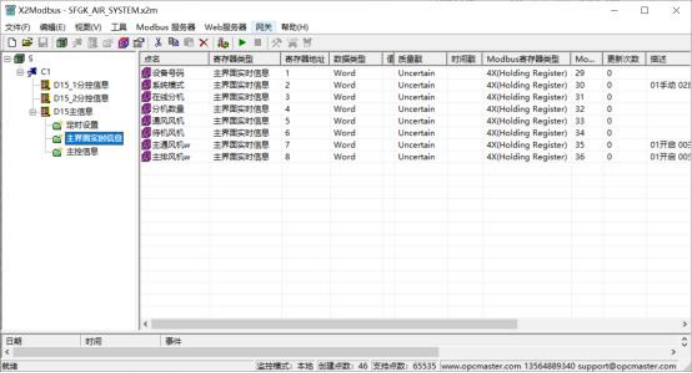This screenshot has height=373, width=692.
Task: Open the Modbus server menu
Action: (x=165, y=27)
